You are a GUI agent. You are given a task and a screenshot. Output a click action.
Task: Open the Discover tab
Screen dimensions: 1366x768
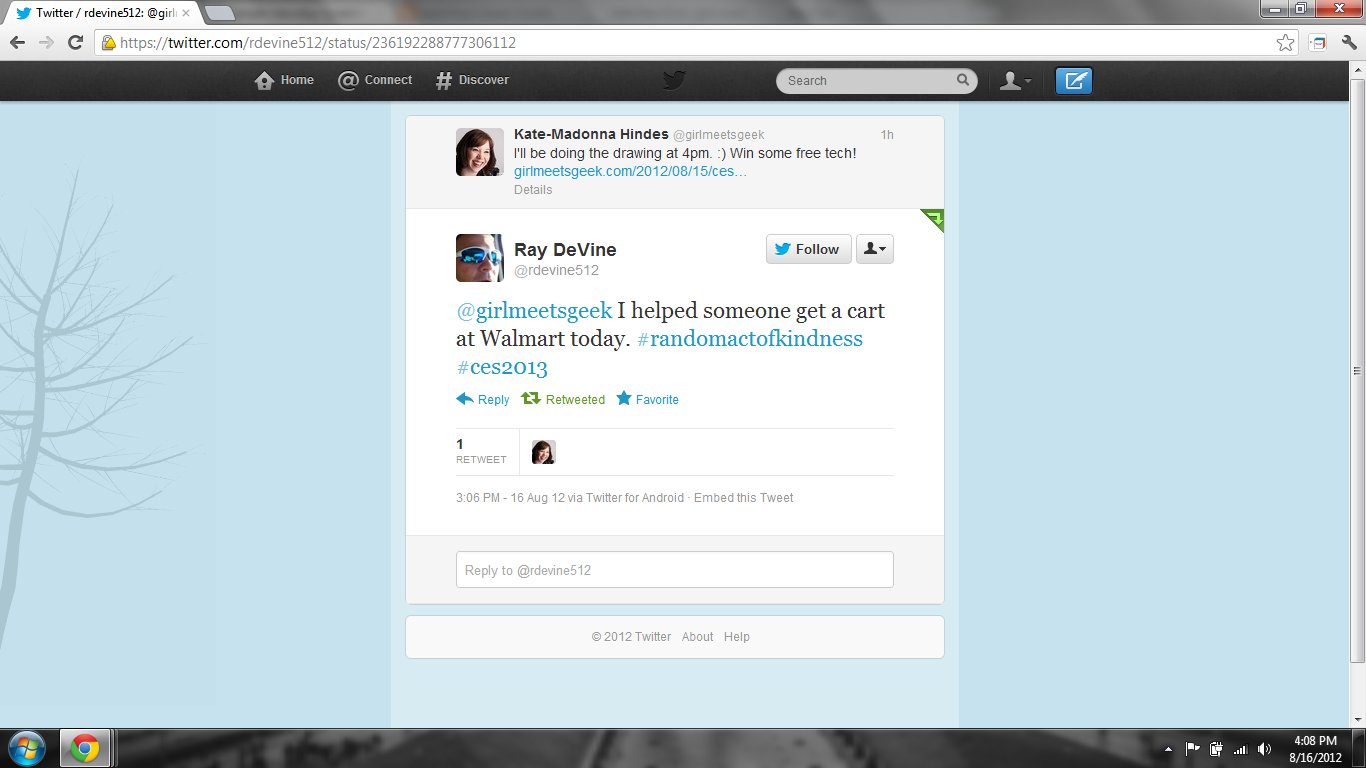pos(472,80)
